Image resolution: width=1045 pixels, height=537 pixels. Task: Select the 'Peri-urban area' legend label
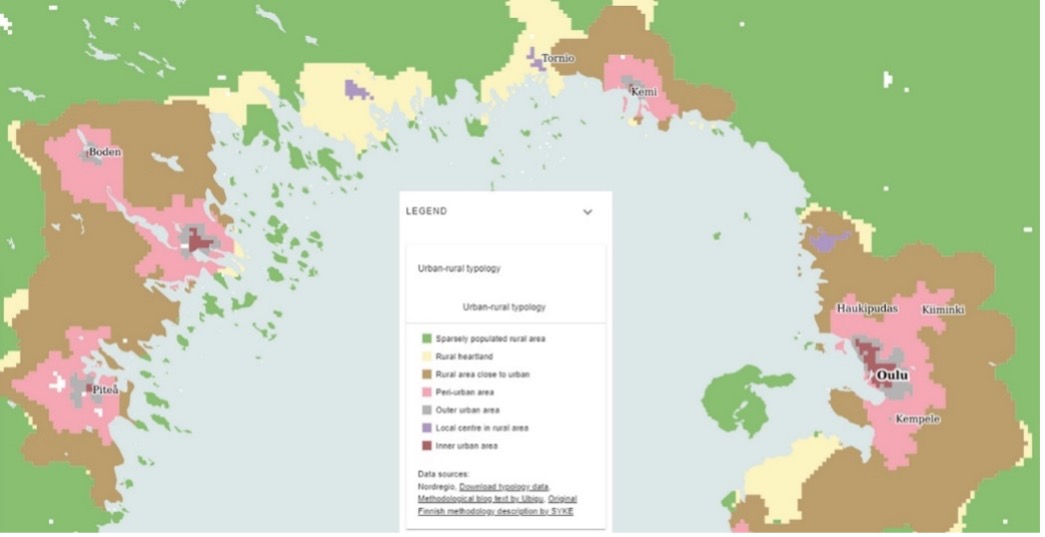tap(465, 392)
